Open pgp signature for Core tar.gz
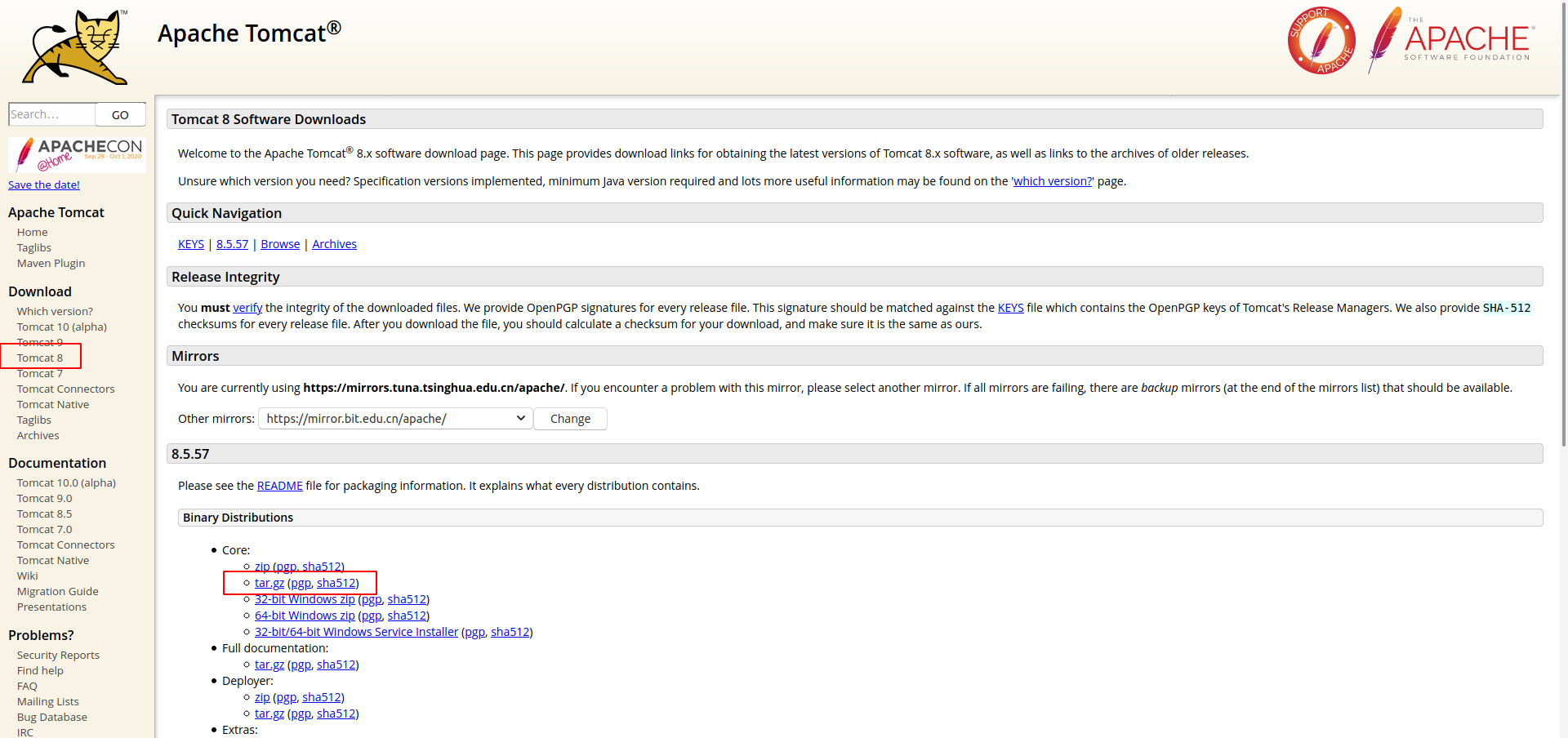This screenshot has width=1568, height=738. click(301, 583)
